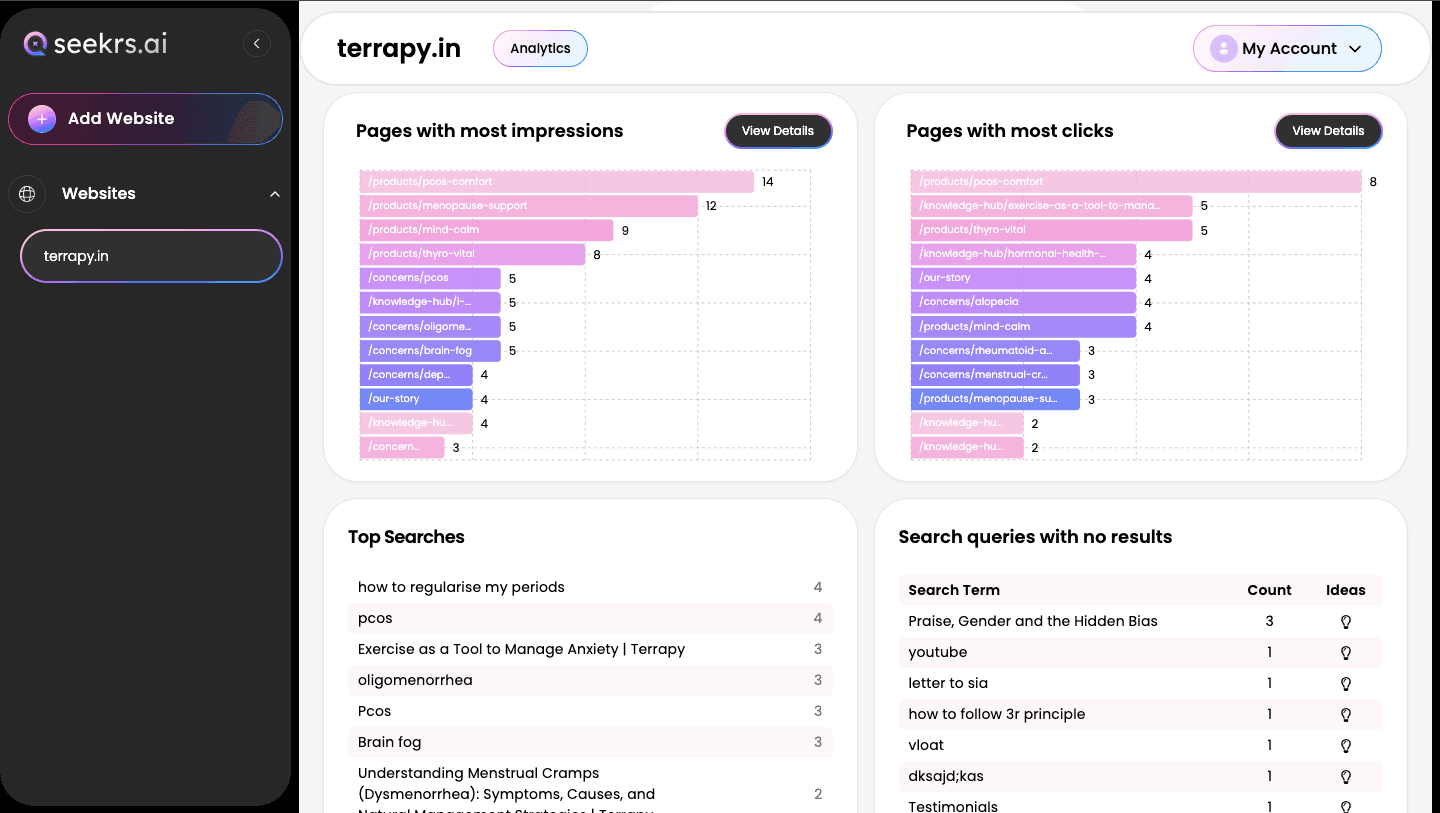
Task: Open ideas bulb for dksajd;kas query
Action: (1346, 777)
